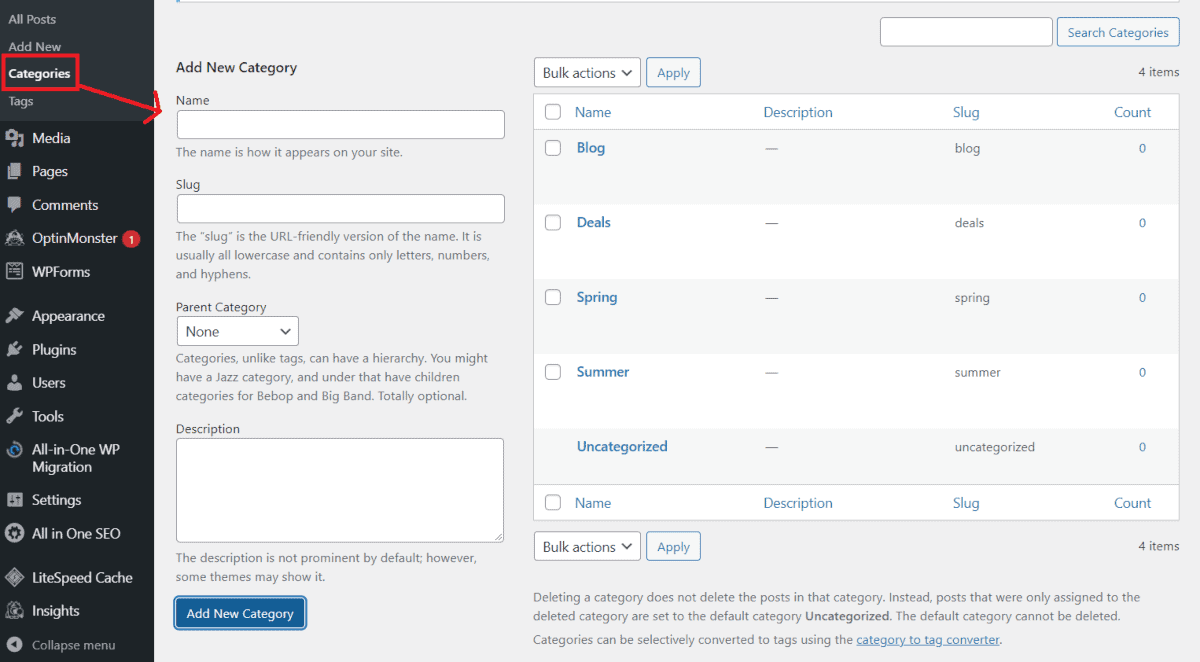Open the Parent Category dropdown
1200x662 pixels.
pos(237,331)
